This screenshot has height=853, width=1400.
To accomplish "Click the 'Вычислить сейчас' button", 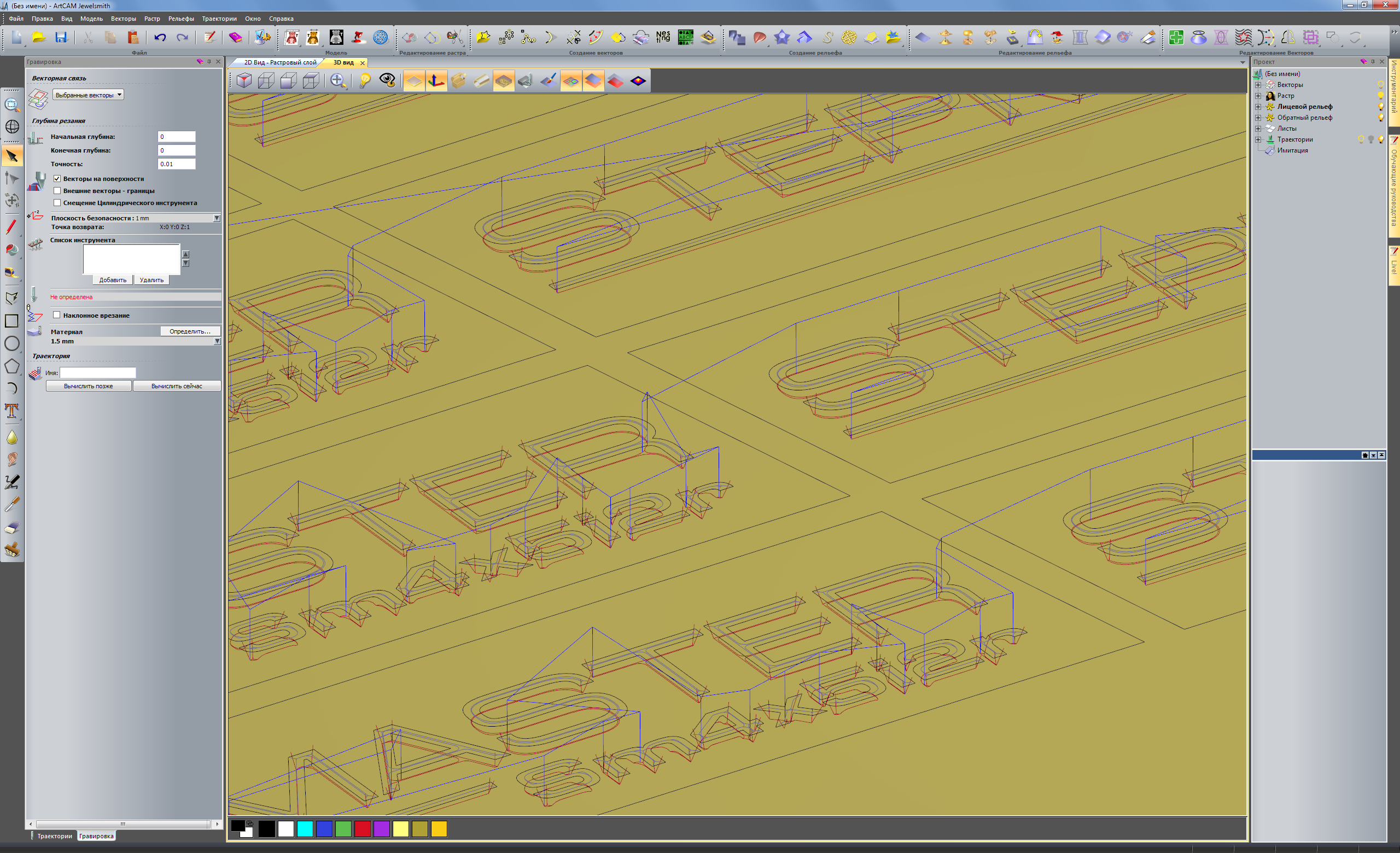I will 177,386.
